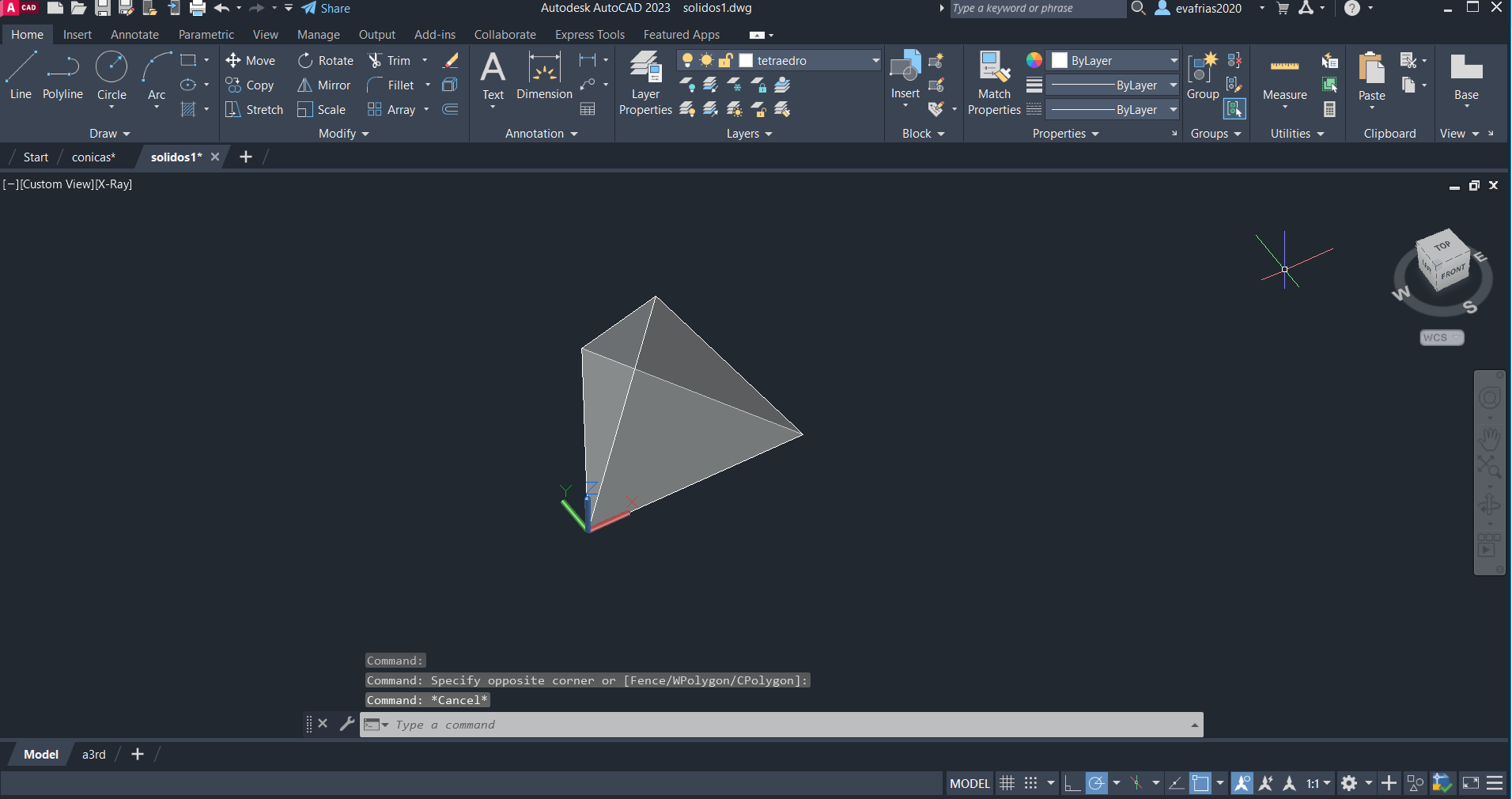Open the Parametric ribbon tab

click(206, 35)
